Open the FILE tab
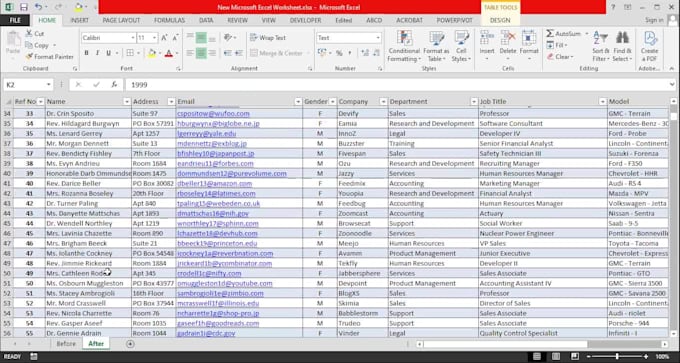Viewport: 680px width, 363px height. click(x=15, y=20)
